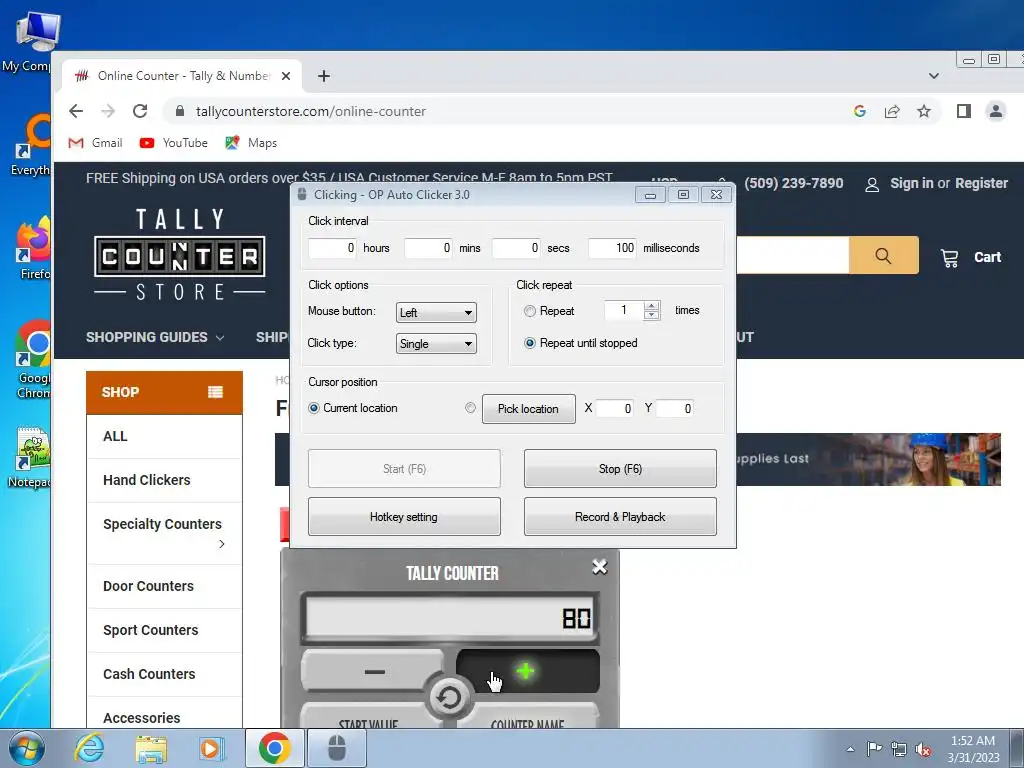The height and width of the screenshot is (768, 1024).
Task: Open the Gmail bookmark
Action: click(x=95, y=142)
